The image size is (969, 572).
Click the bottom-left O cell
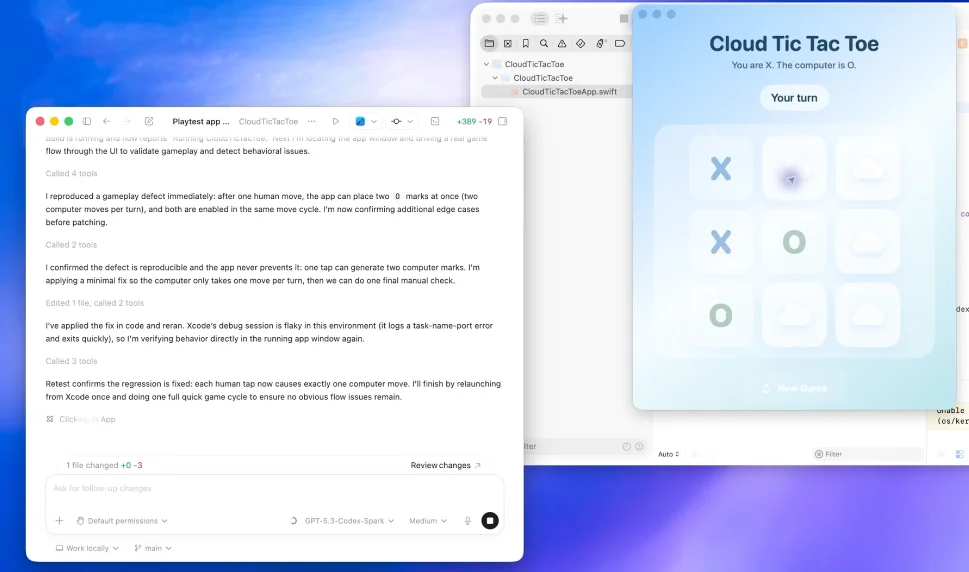point(721,315)
